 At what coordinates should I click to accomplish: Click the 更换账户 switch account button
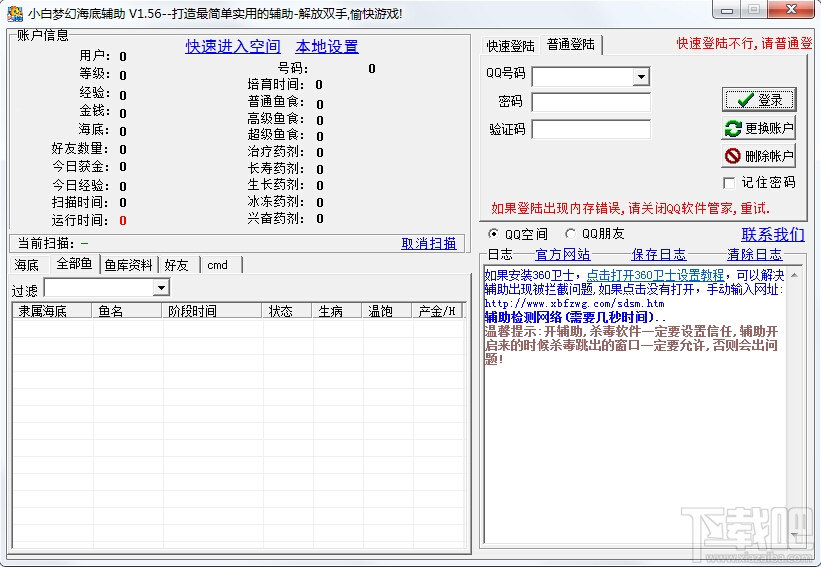tap(759, 128)
